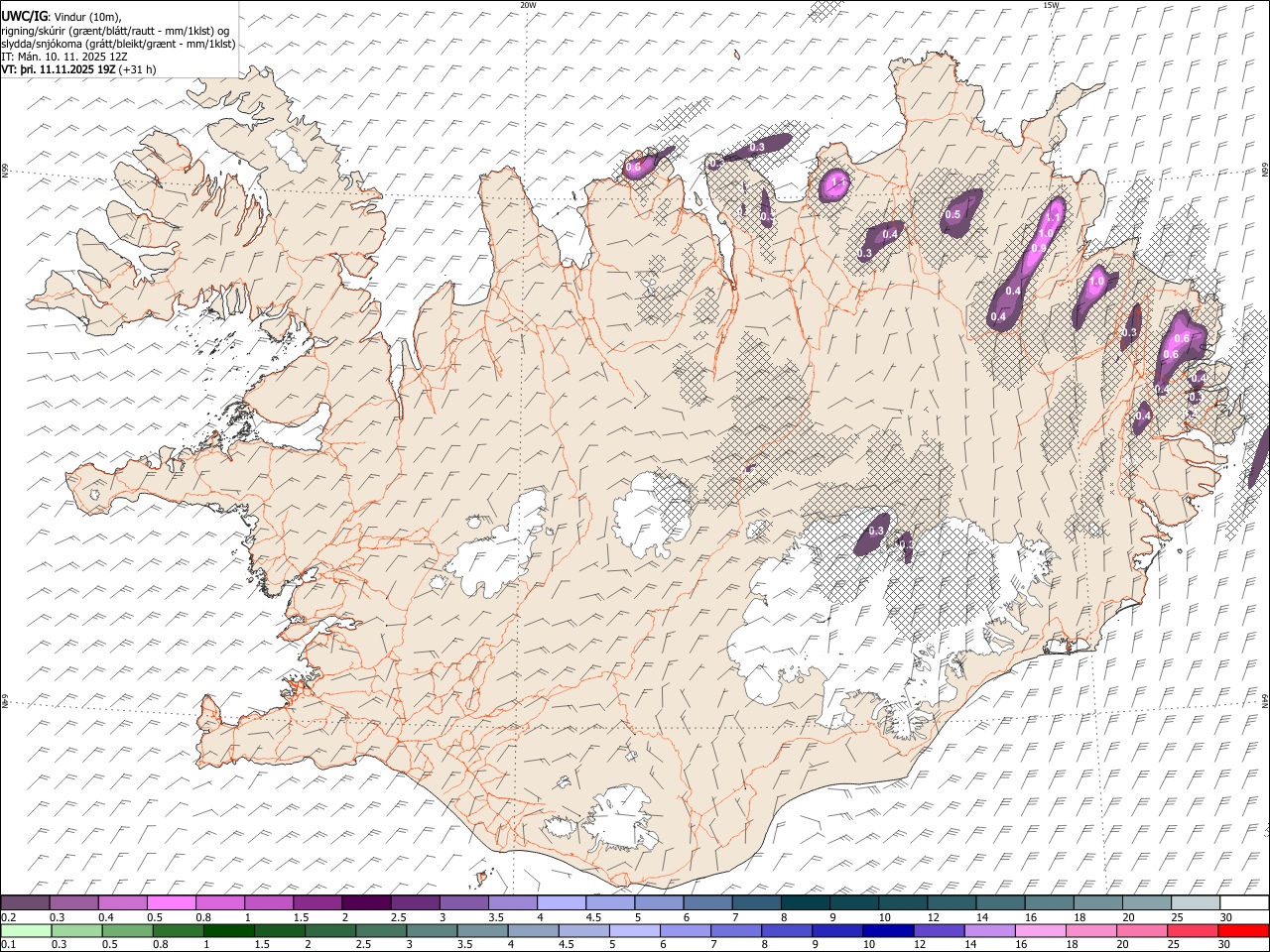Click the '7' label in the upper legend
Screen dimensions: 1270x952
coord(735,917)
